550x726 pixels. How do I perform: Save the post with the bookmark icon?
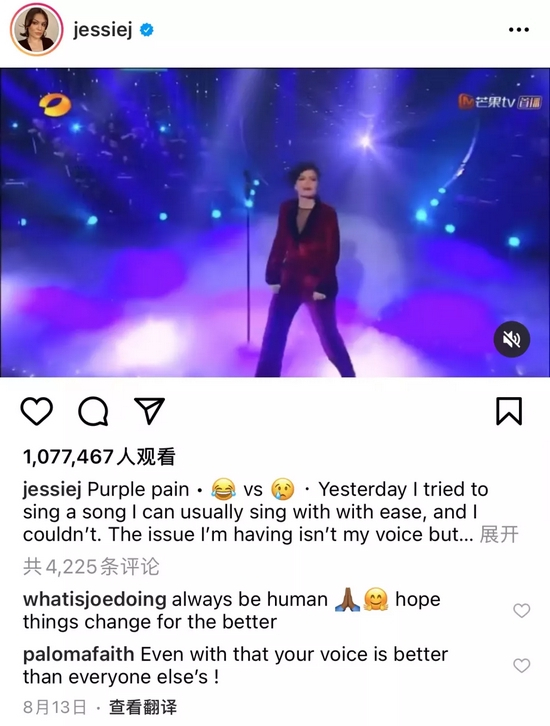tap(509, 411)
